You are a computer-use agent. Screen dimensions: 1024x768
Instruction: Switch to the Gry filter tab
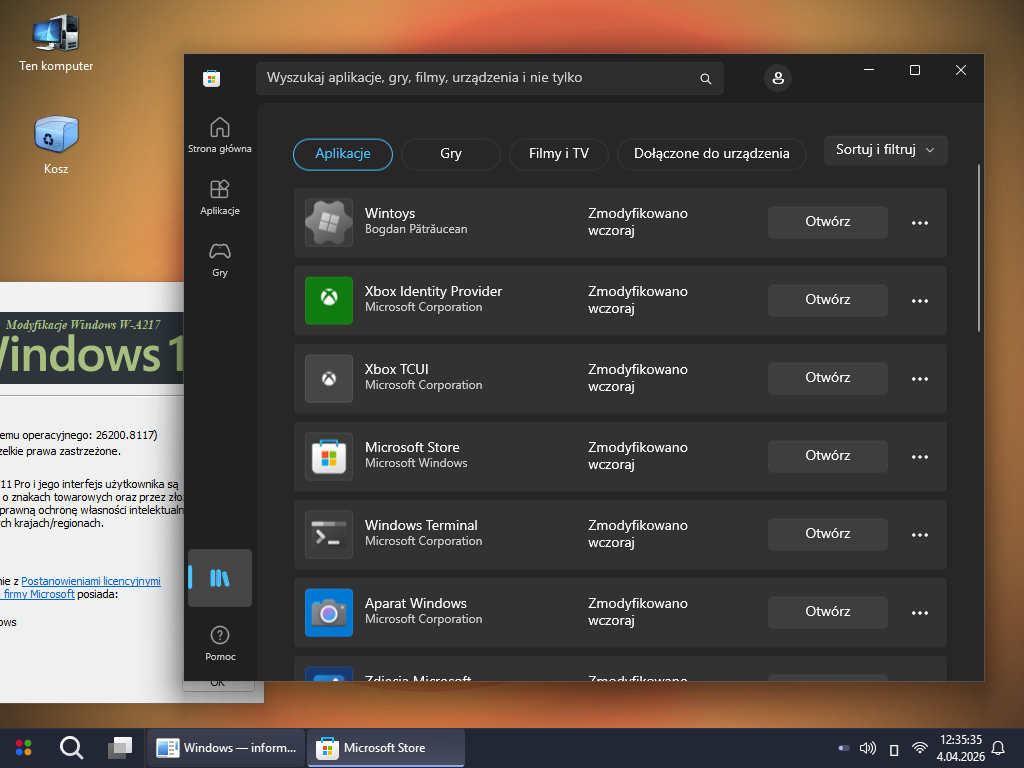(451, 154)
